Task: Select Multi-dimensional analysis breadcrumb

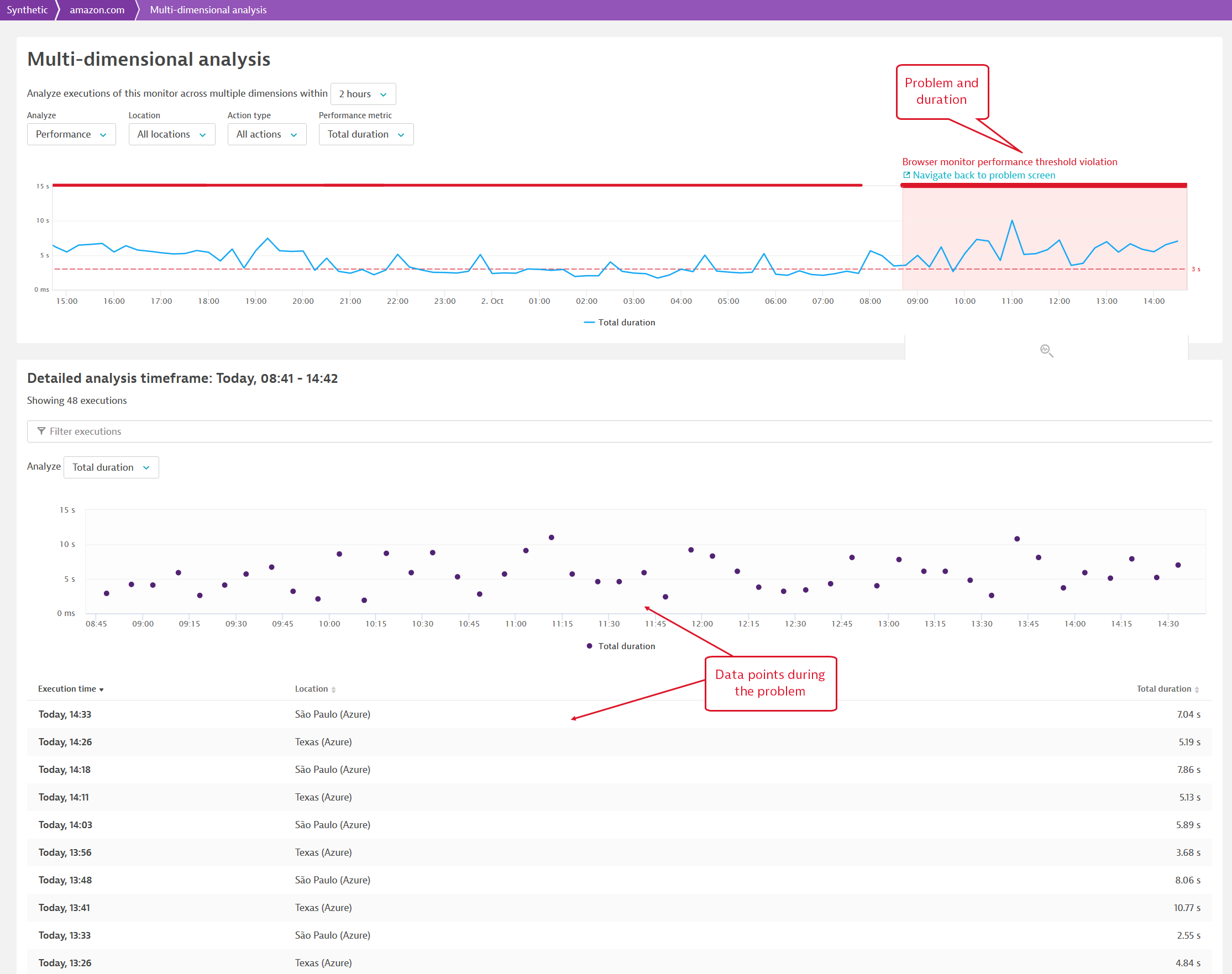Action: point(208,10)
